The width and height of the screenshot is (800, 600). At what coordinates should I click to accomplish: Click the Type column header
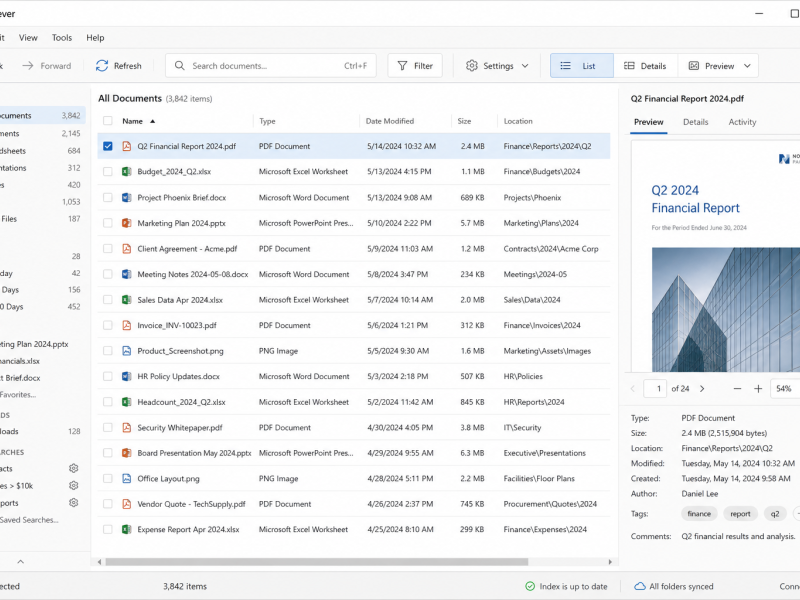(x=267, y=121)
